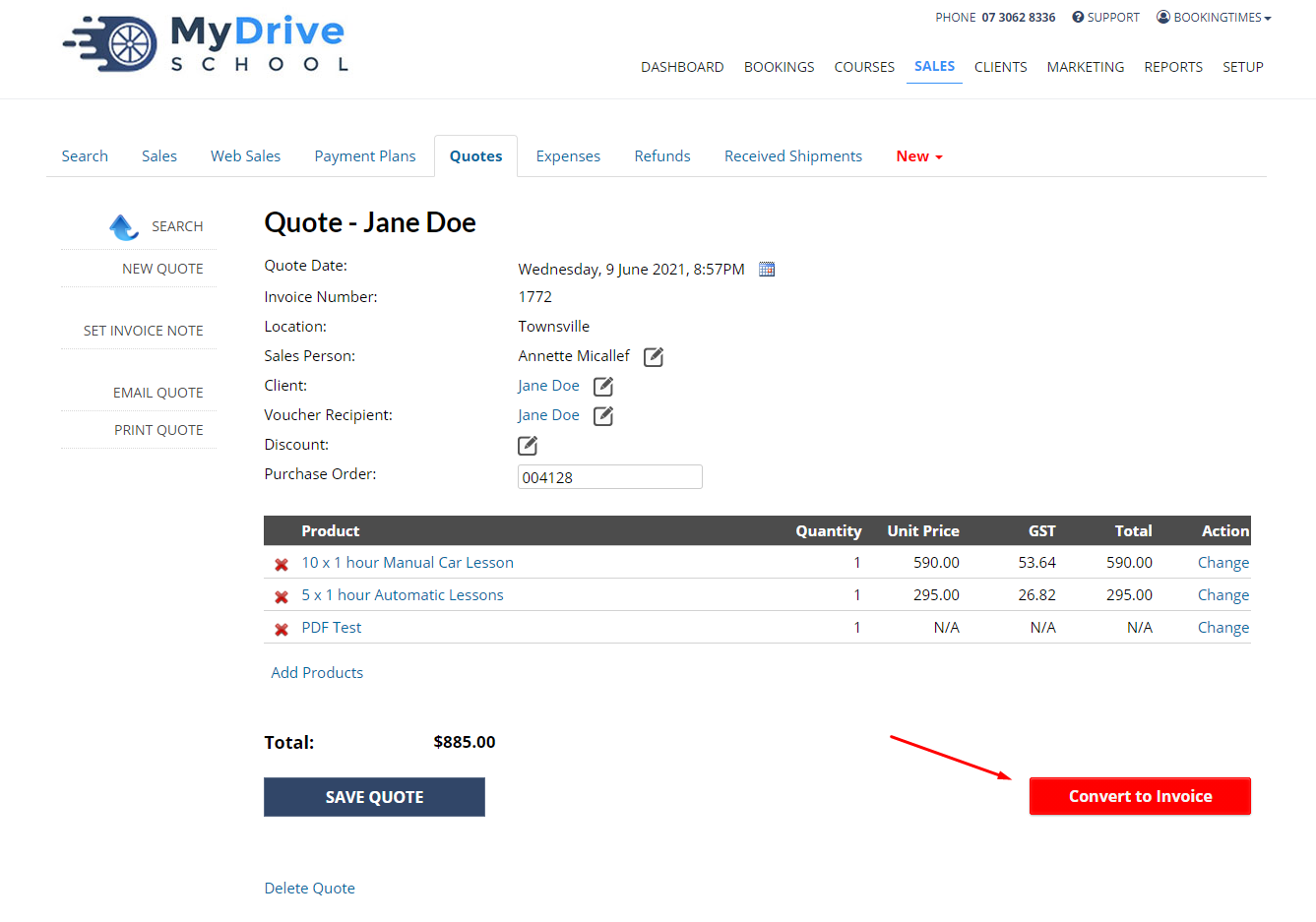The image size is (1316, 922).
Task: Open the Refunds tab
Action: pyautogui.click(x=662, y=156)
